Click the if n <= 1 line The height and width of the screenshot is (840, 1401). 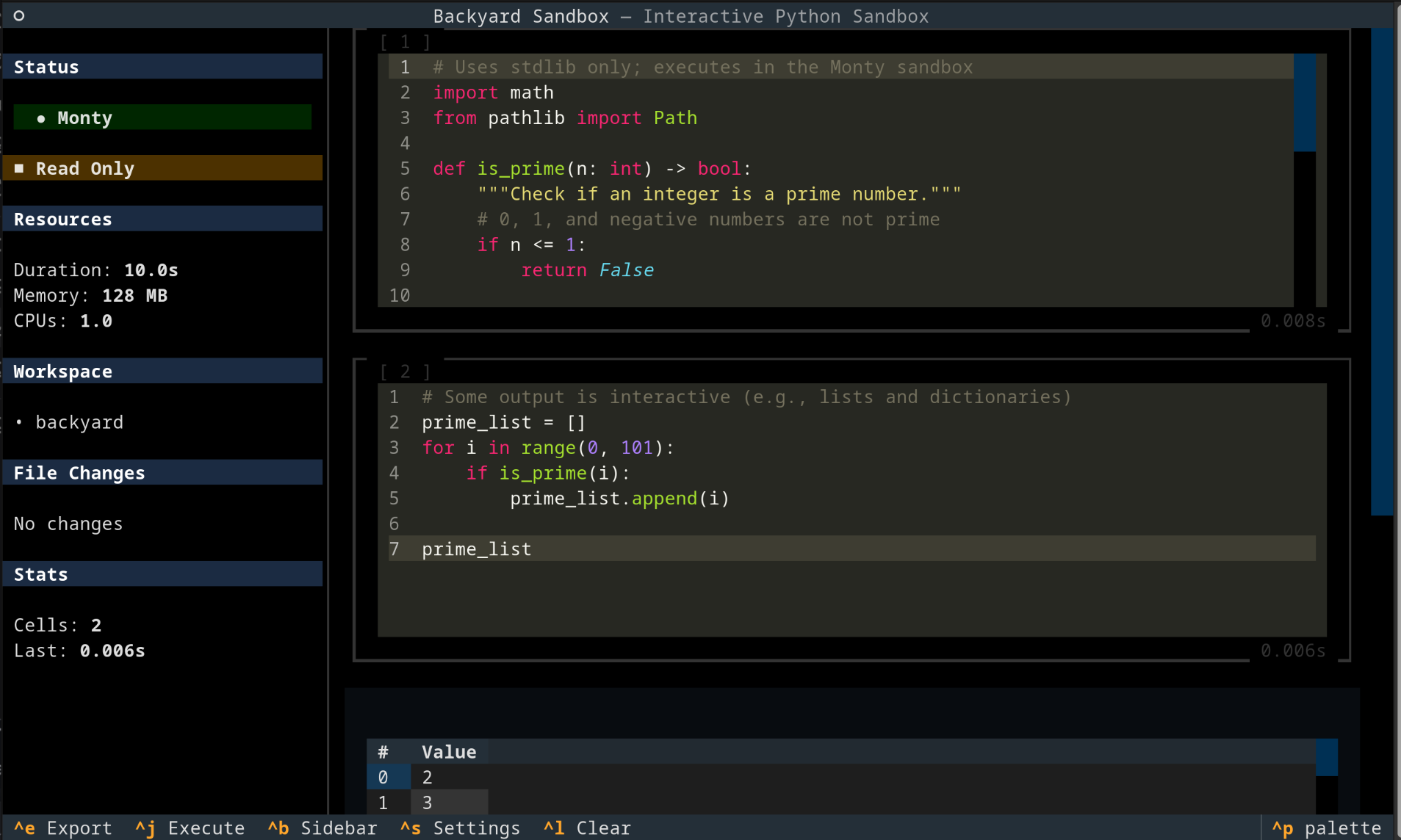(x=531, y=245)
